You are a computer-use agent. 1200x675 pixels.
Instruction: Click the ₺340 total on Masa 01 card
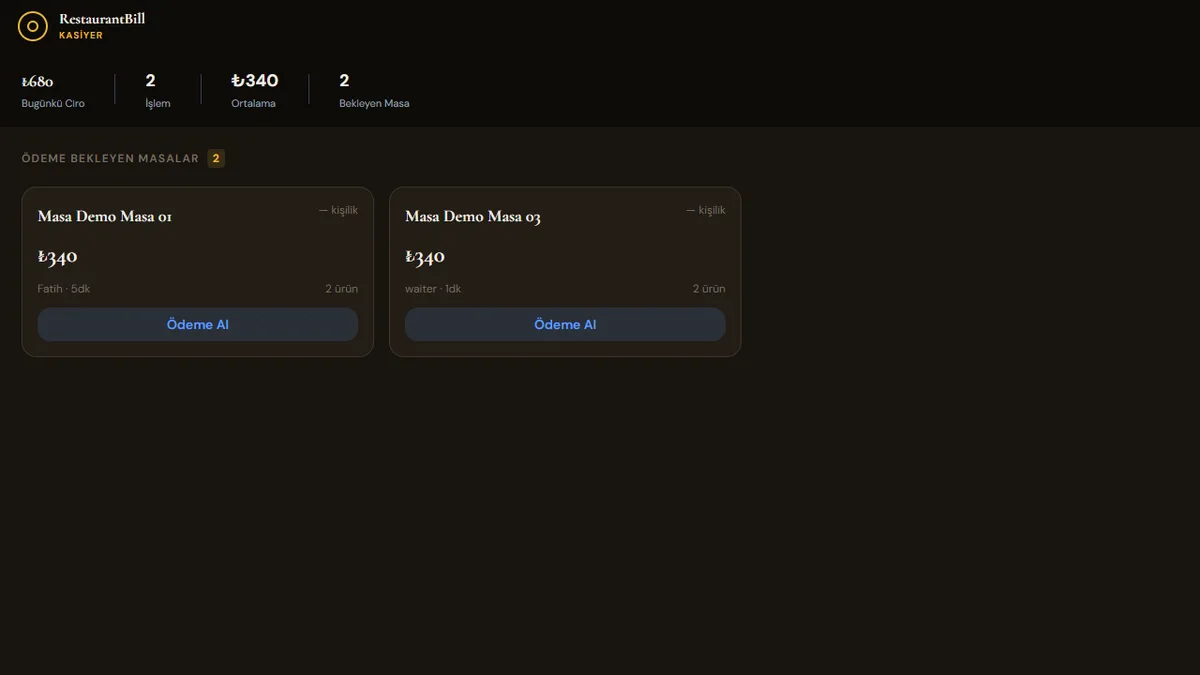(x=58, y=257)
